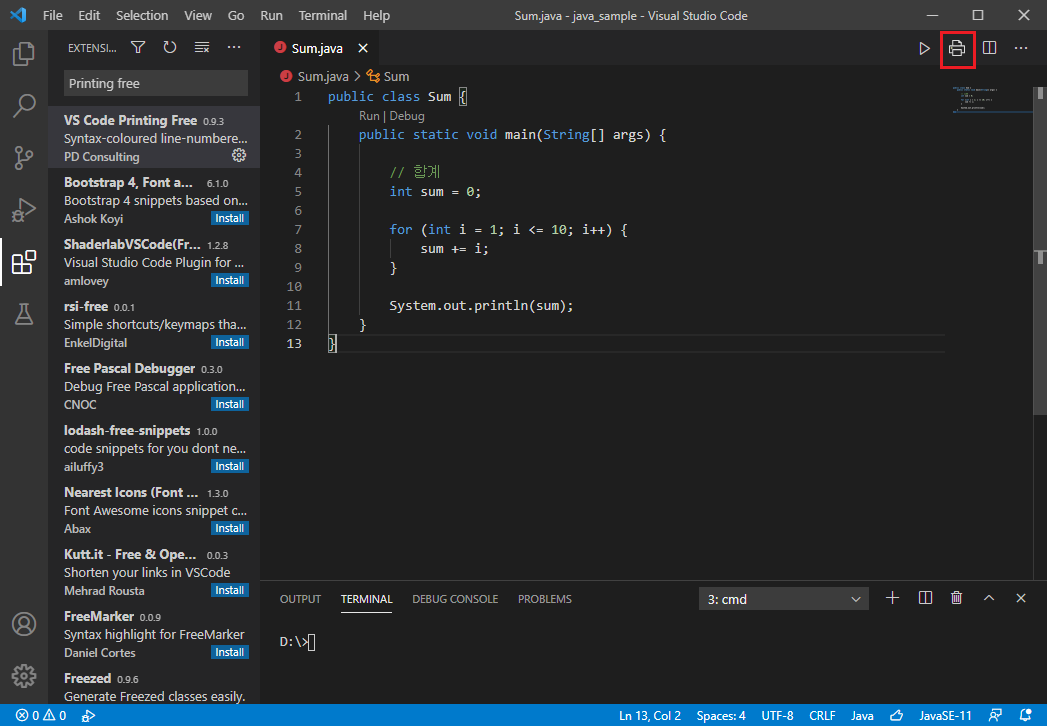This screenshot has width=1047, height=726.
Task: Open the Search view in activity bar
Action: coord(24,106)
